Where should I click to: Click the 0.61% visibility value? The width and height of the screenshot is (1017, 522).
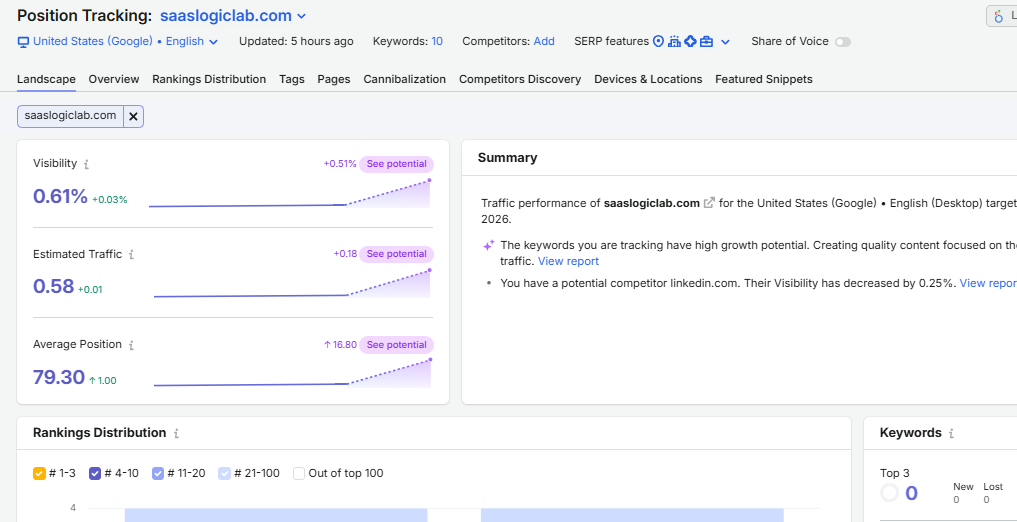pos(60,196)
